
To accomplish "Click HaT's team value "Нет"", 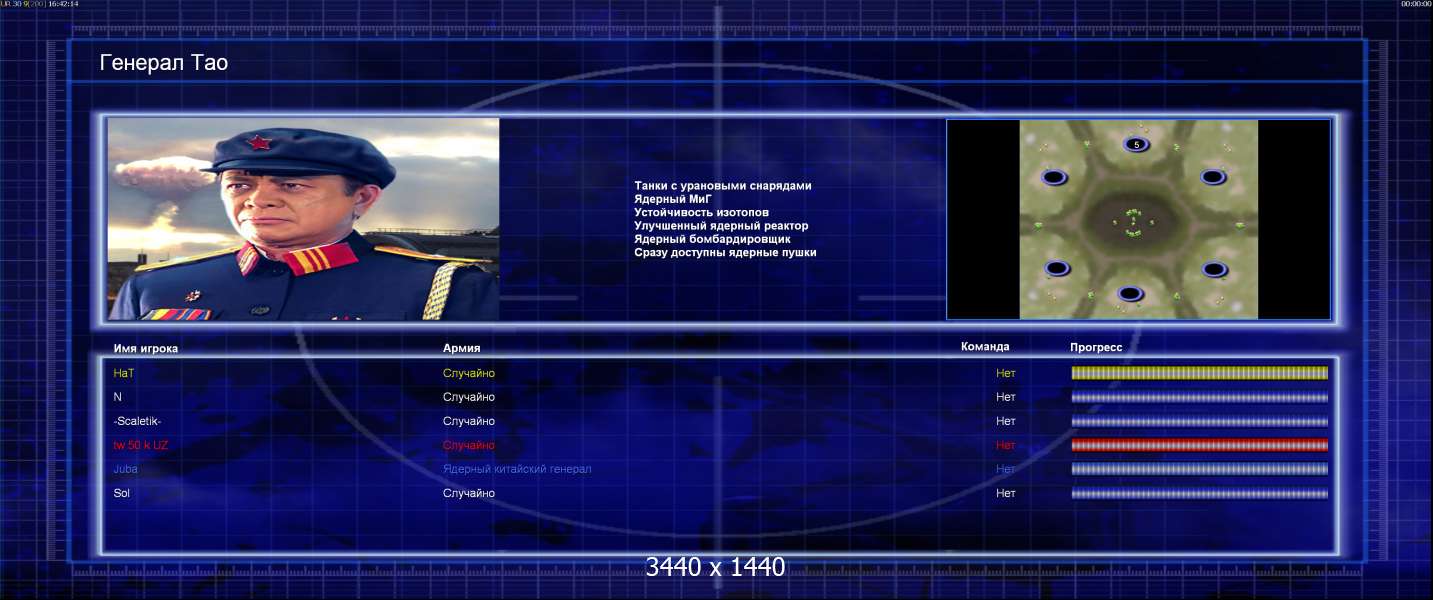I will [1006, 373].
